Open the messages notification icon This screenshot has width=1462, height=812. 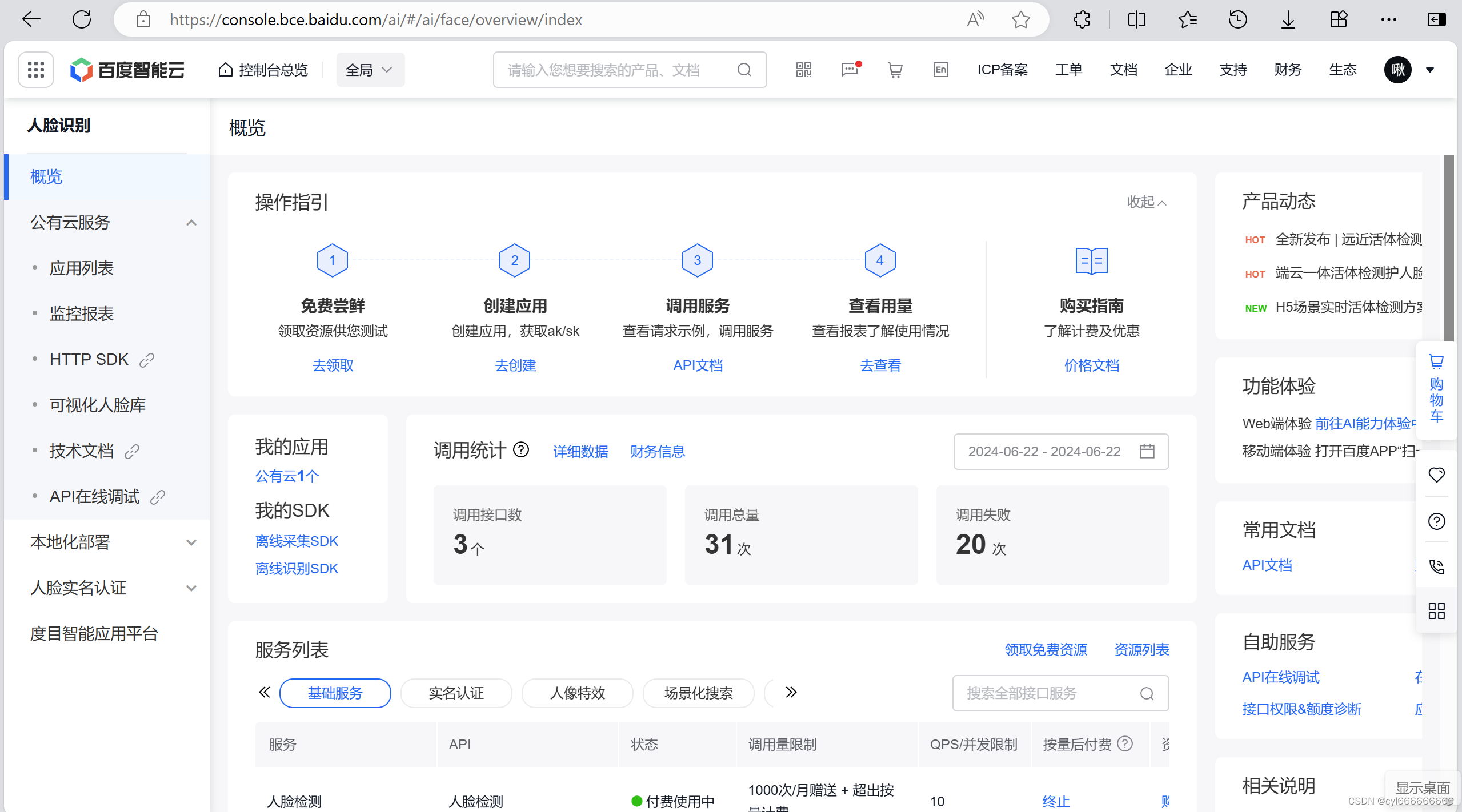(850, 70)
